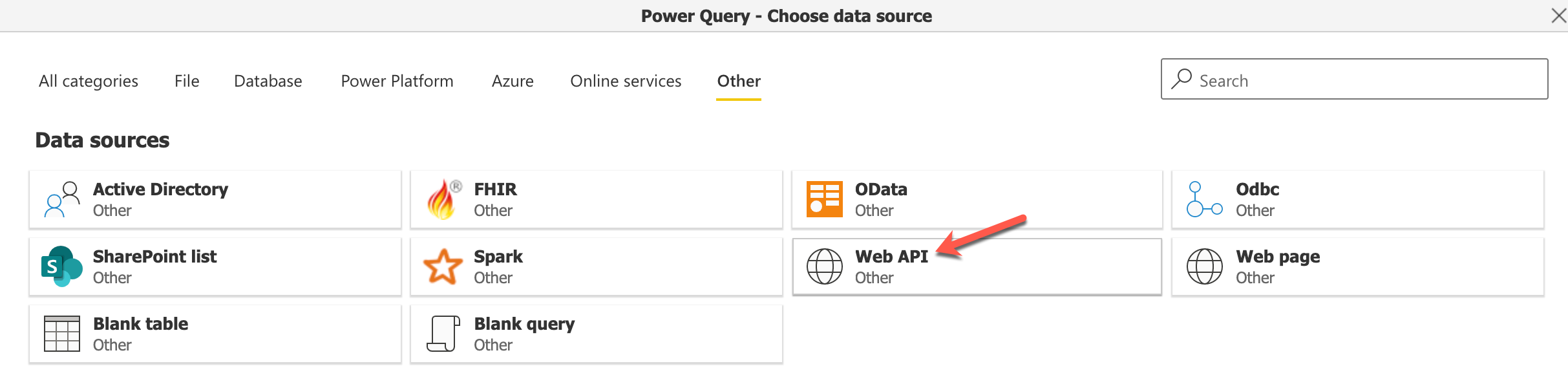Image resolution: width=1568 pixels, height=388 pixels.
Task: Click the SharePoint list icon
Action: [x=62, y=266]
